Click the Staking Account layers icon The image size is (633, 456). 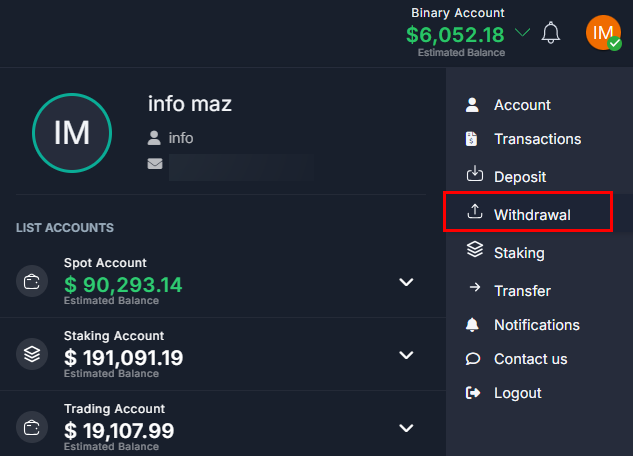(x=32, y=354)
